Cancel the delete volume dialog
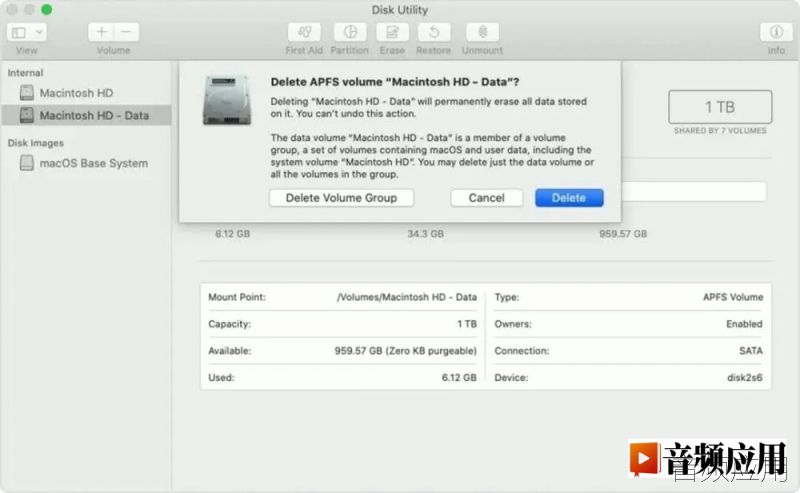The image size is (800, 493). point(486,198)
